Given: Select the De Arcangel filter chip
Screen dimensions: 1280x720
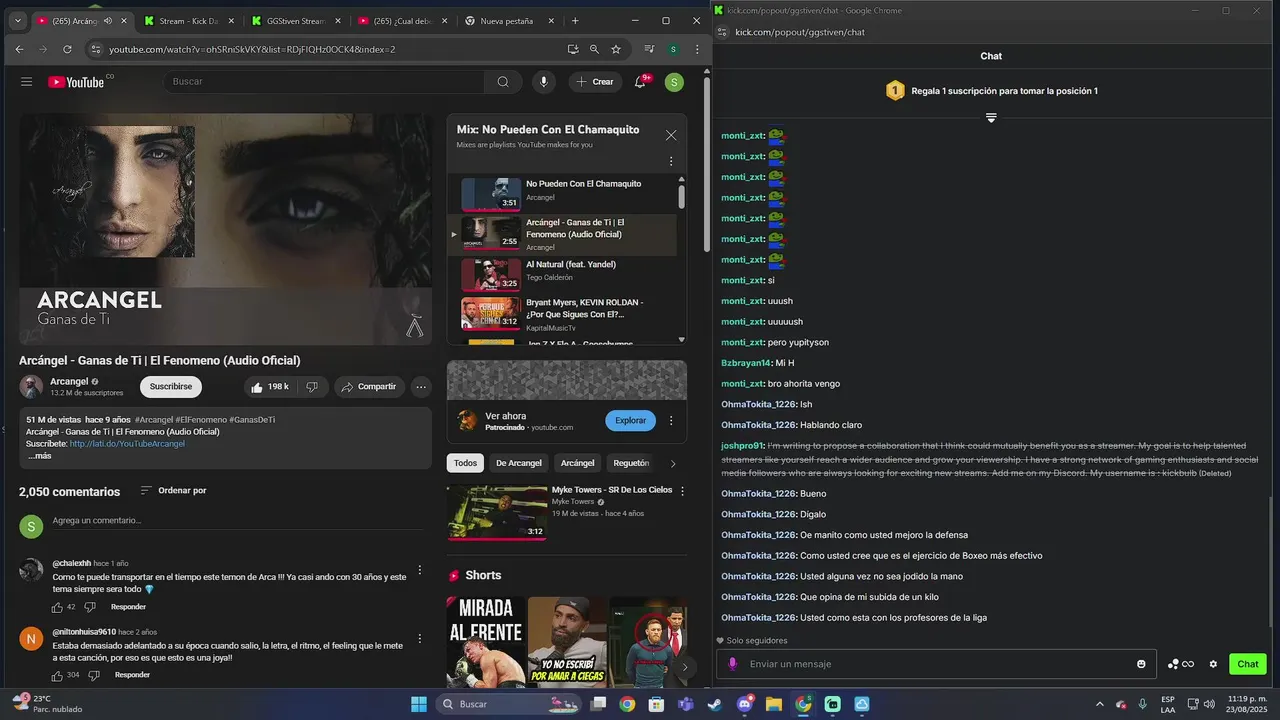Looking at the screenshot, I should coord(519,463).
